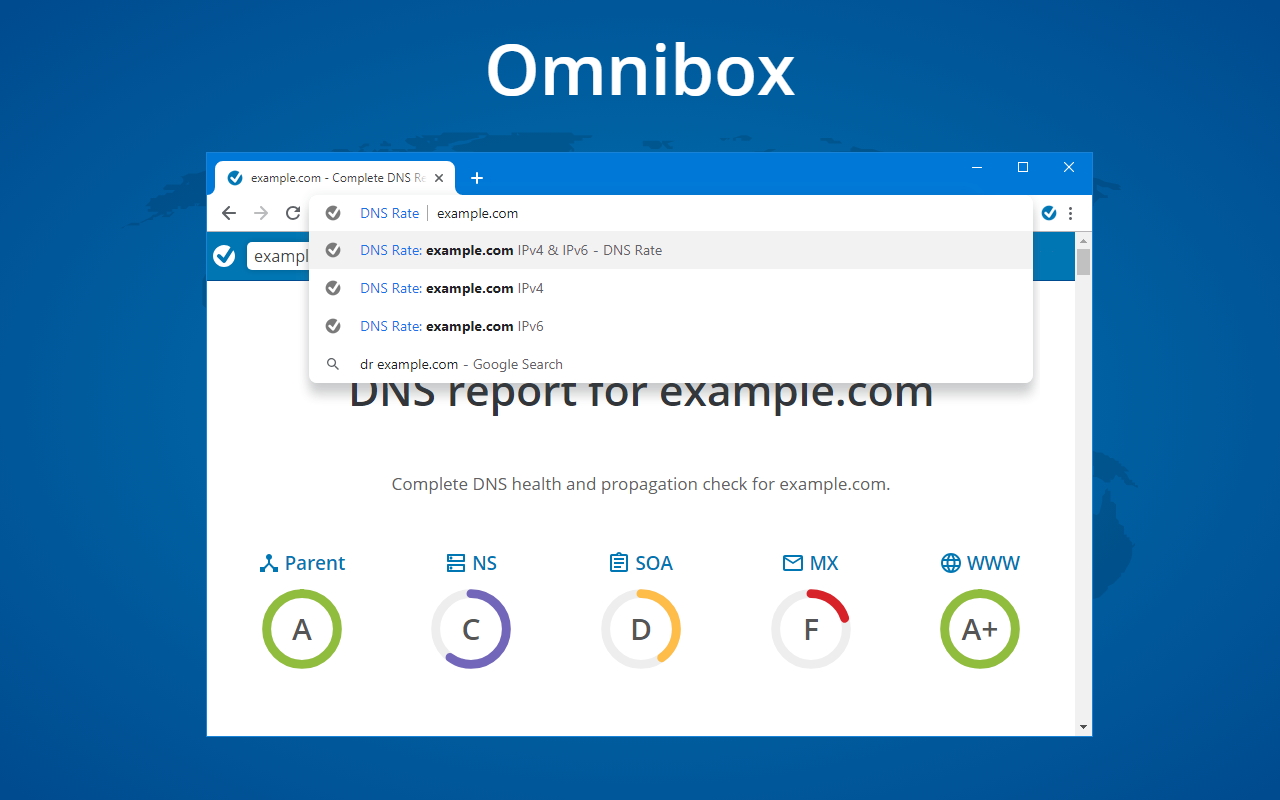
Task: Minimize the browser window
Action: [977, 167]
